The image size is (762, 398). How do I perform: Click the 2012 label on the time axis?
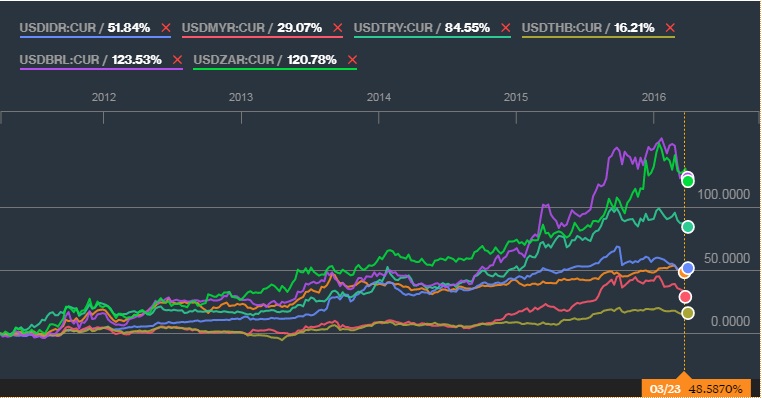coord(104,97)
